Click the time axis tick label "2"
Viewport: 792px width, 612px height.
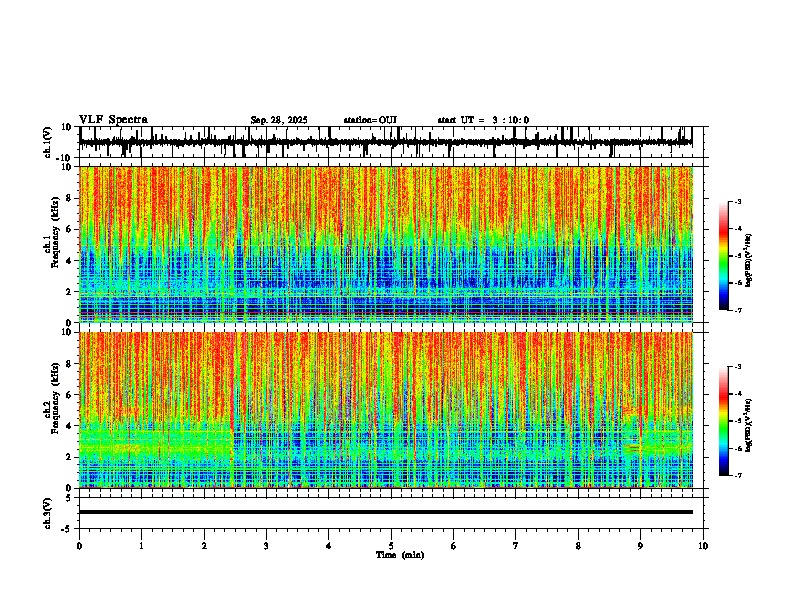click(x=204, y=546)
